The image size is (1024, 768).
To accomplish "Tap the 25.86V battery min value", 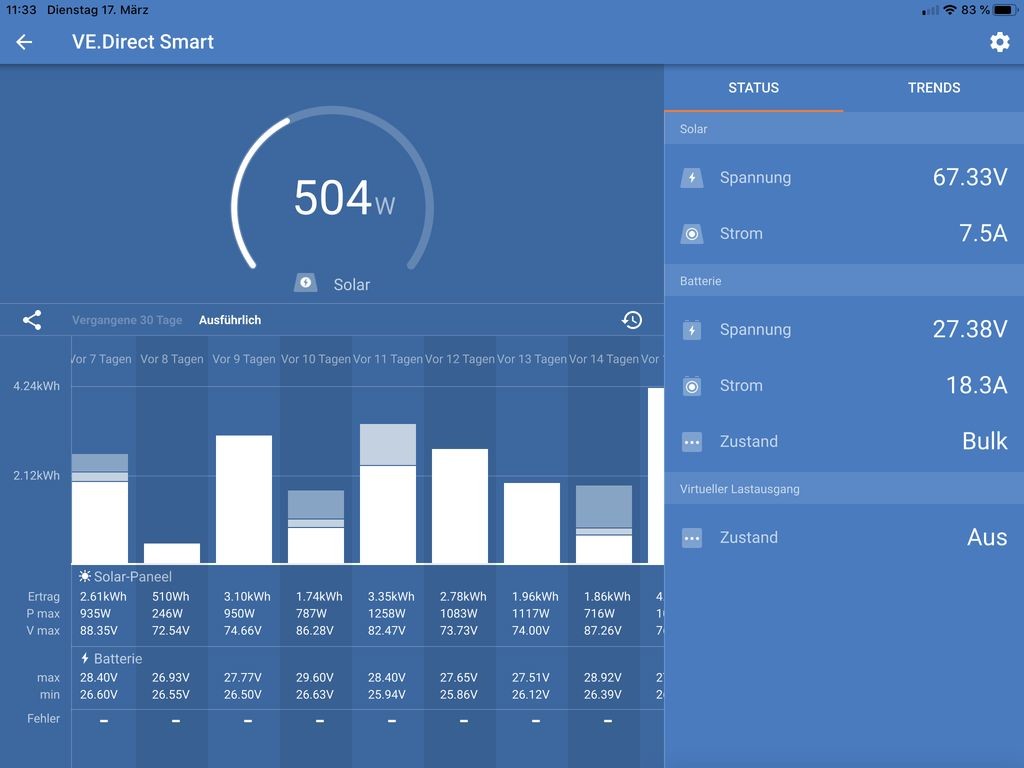I will 458,695.
